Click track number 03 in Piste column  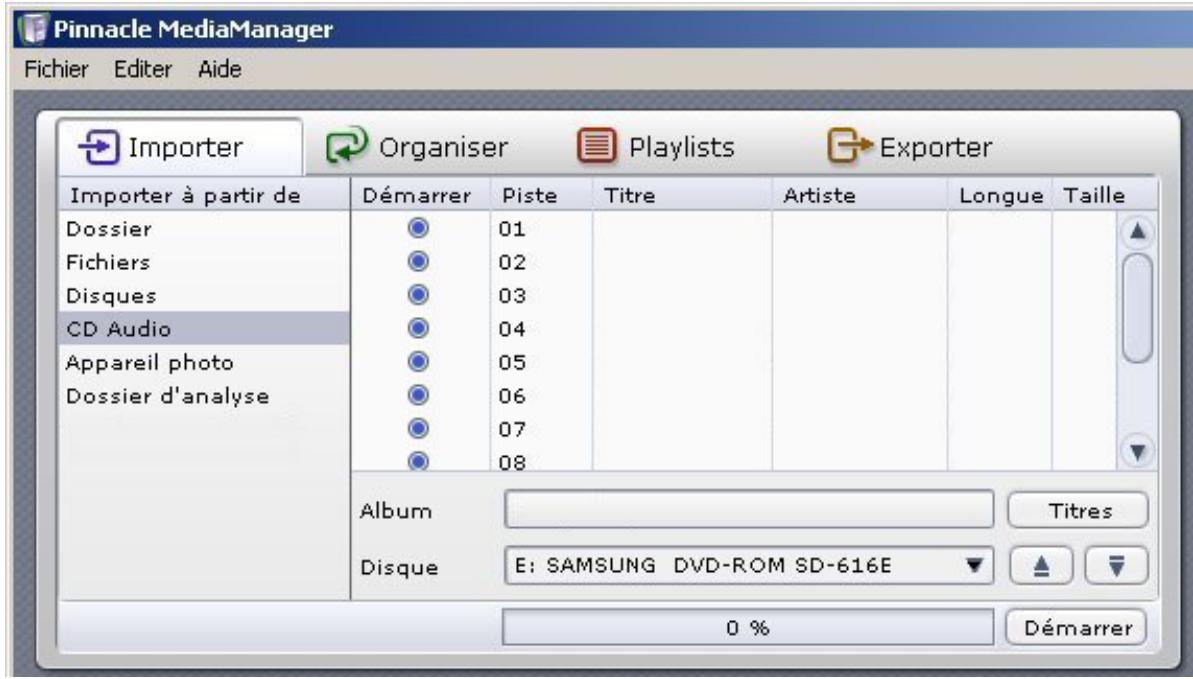coord(512,296)
